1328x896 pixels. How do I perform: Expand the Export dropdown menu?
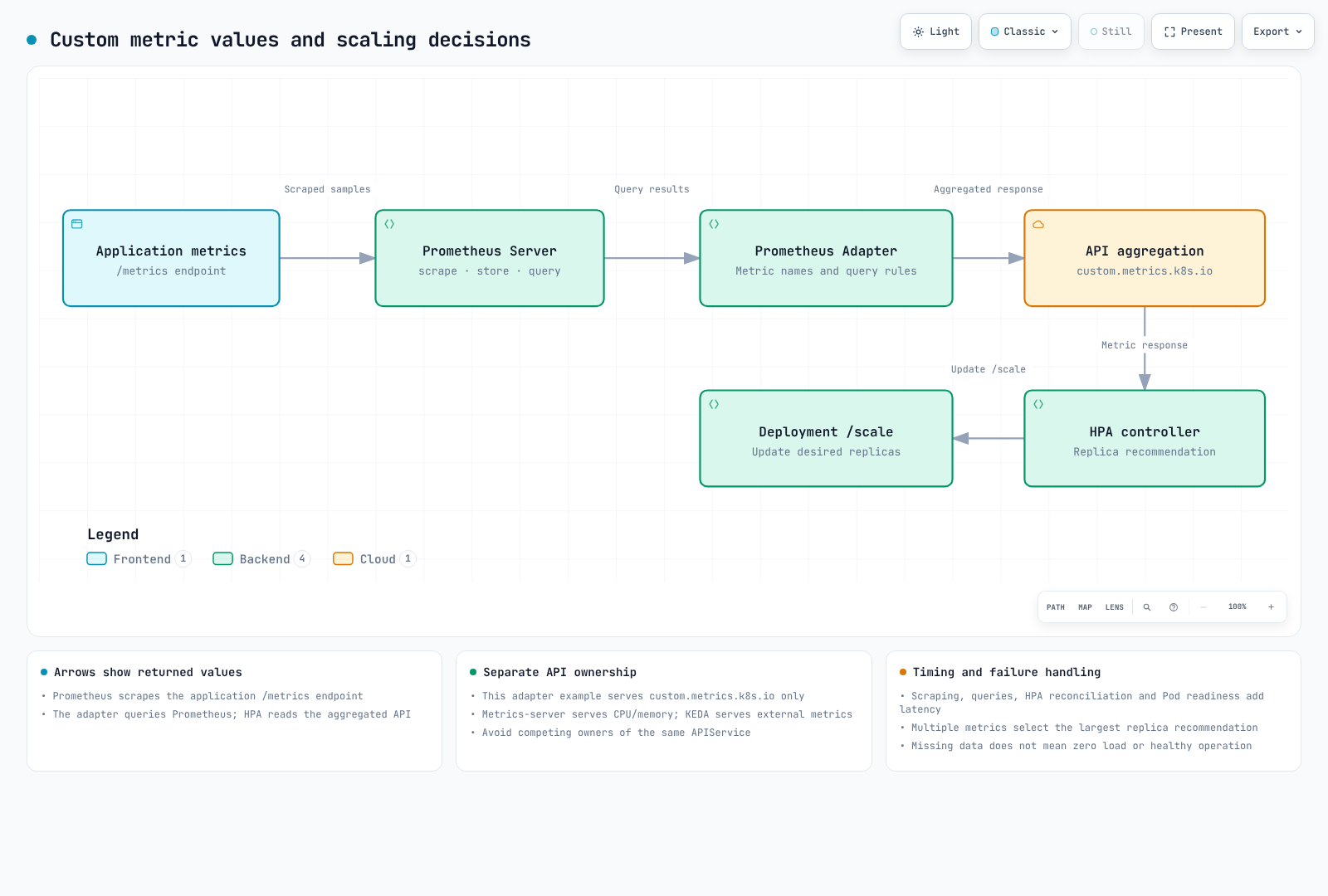1278,32
